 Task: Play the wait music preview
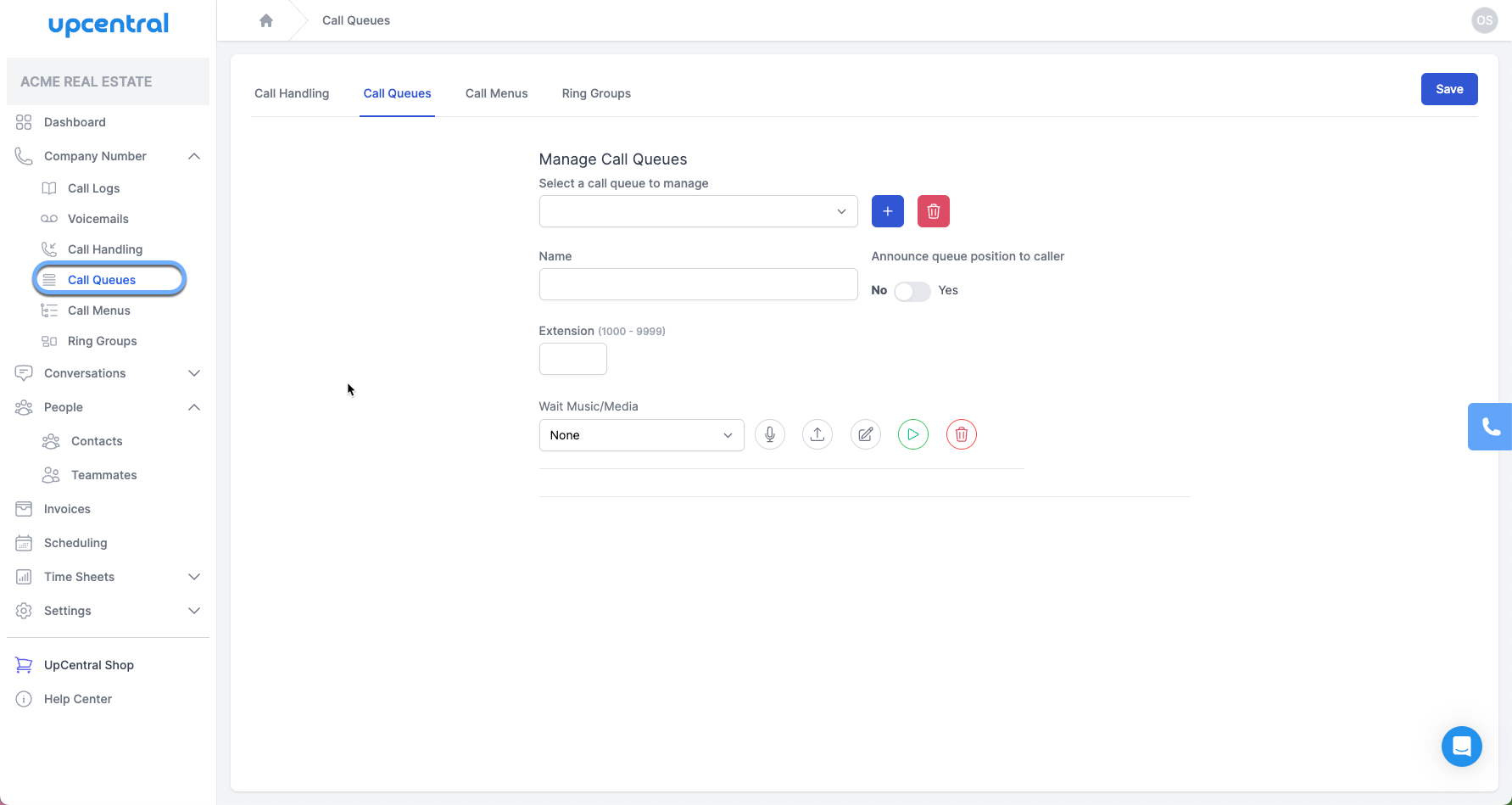(913, 434)
